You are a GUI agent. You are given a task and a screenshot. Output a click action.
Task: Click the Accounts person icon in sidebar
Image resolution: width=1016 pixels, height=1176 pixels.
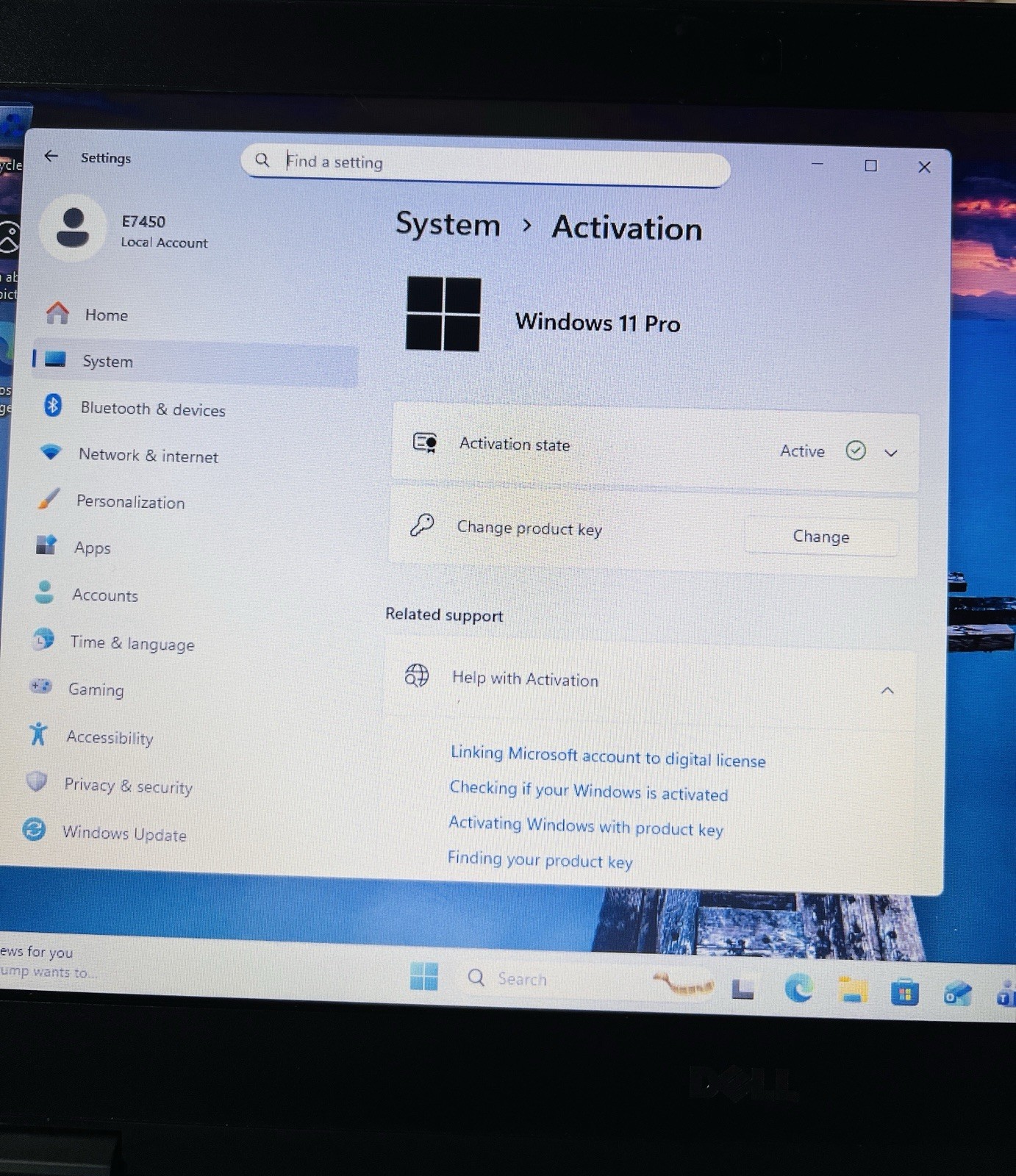tap(44, 592)
